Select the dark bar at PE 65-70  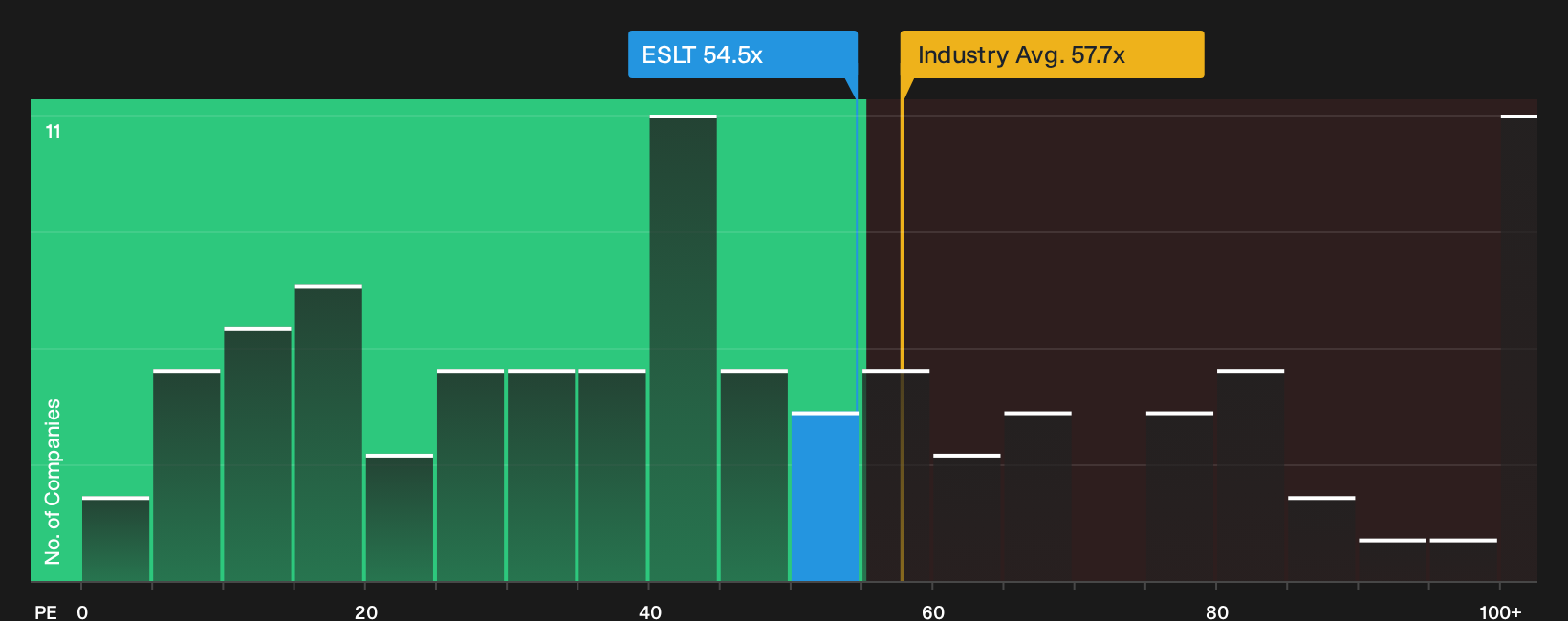tap(1038, 497)
